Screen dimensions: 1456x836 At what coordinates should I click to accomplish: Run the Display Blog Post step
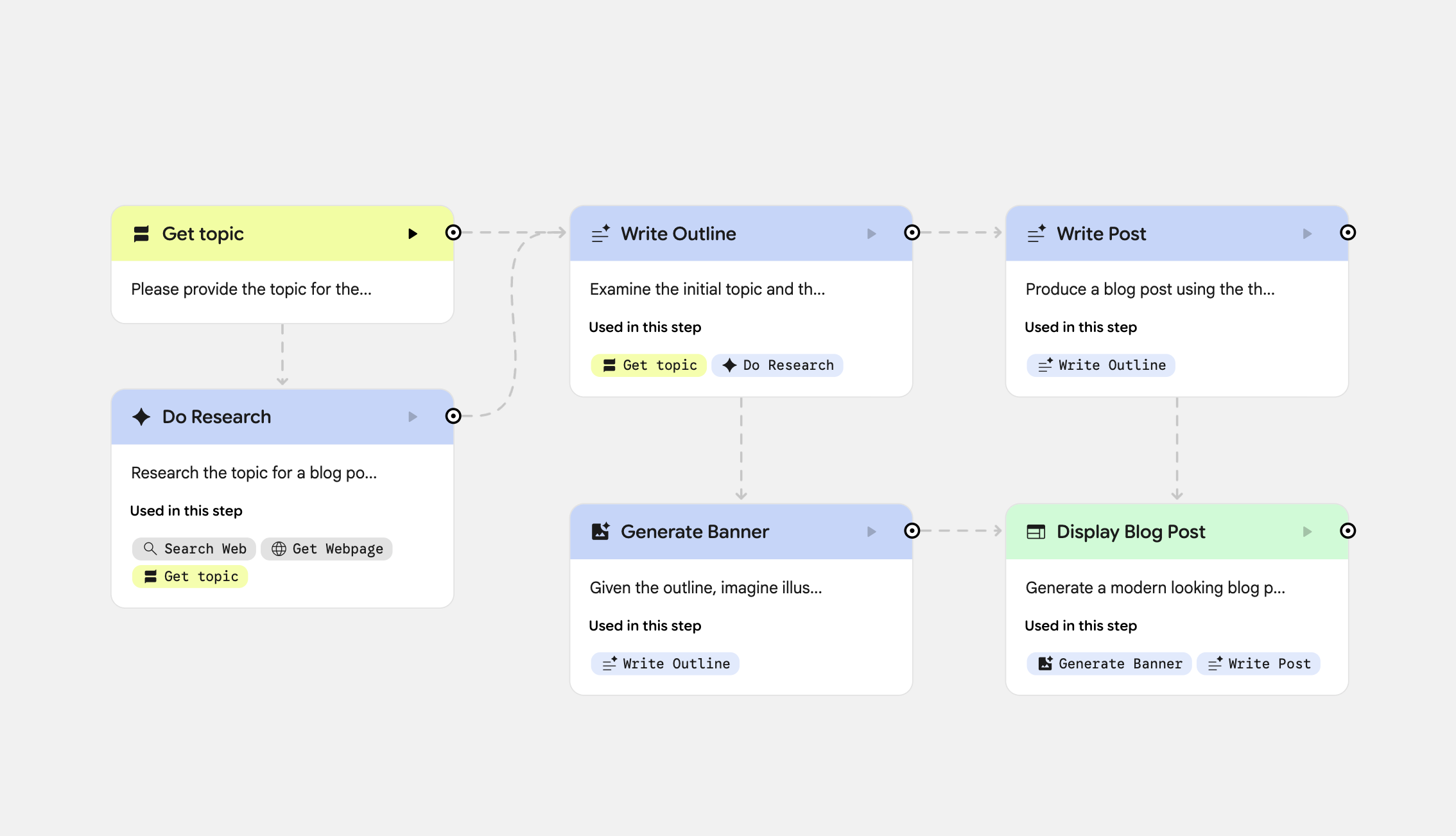click(1307, 532)
